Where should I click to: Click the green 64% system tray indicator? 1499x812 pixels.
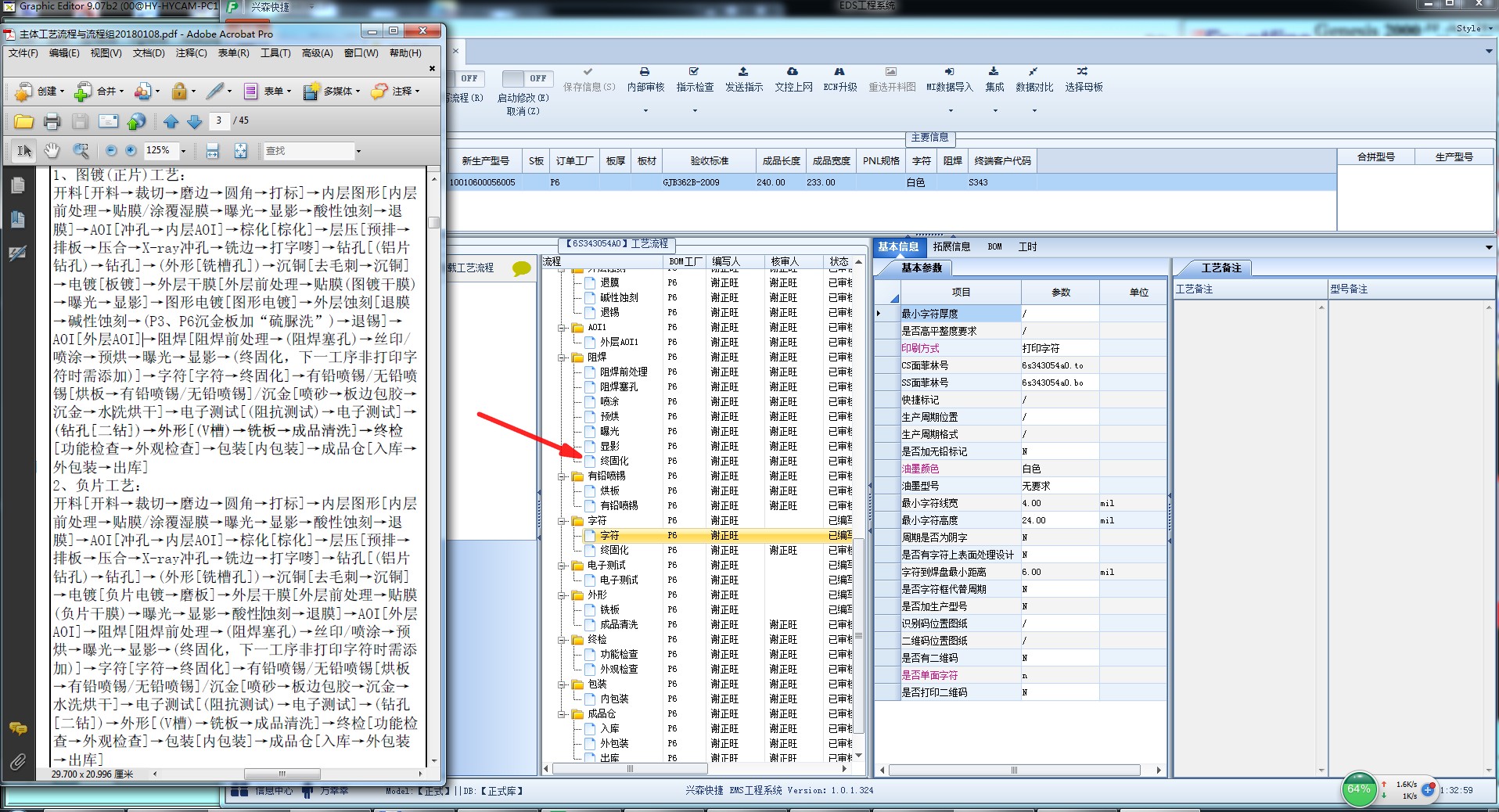pos(1359,790)
